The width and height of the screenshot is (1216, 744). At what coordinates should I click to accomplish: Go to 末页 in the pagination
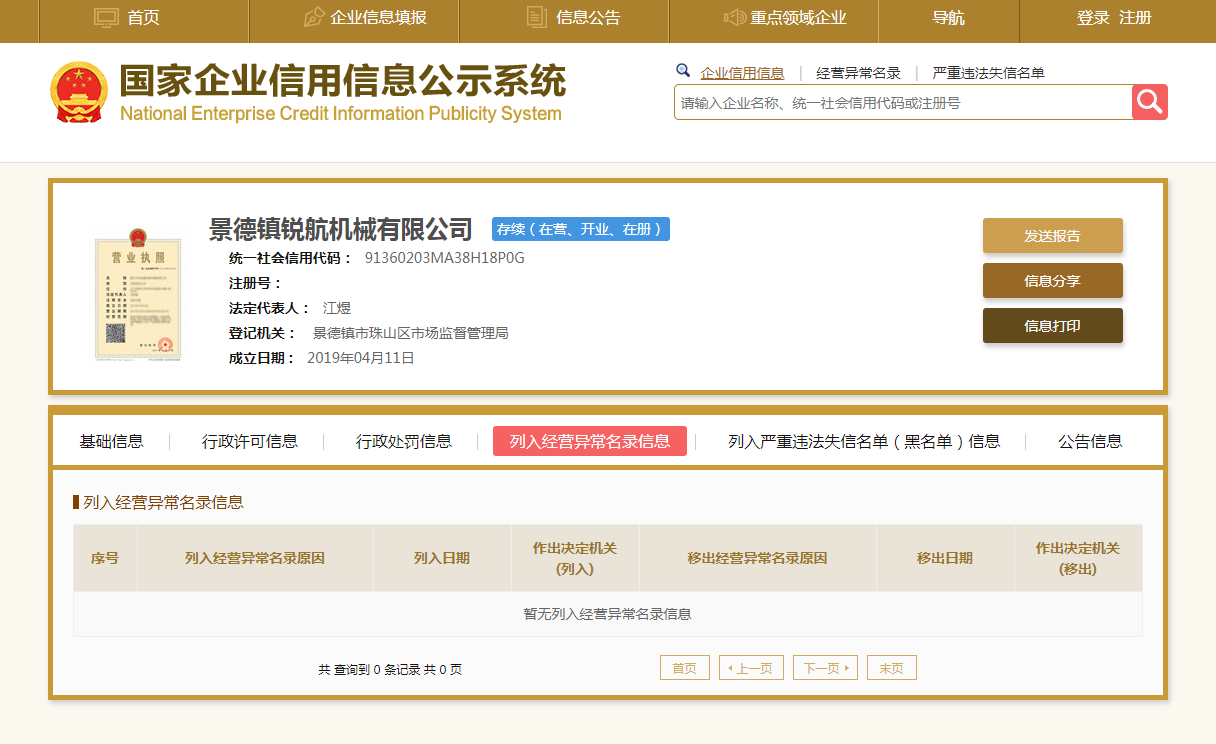point(892,668)
